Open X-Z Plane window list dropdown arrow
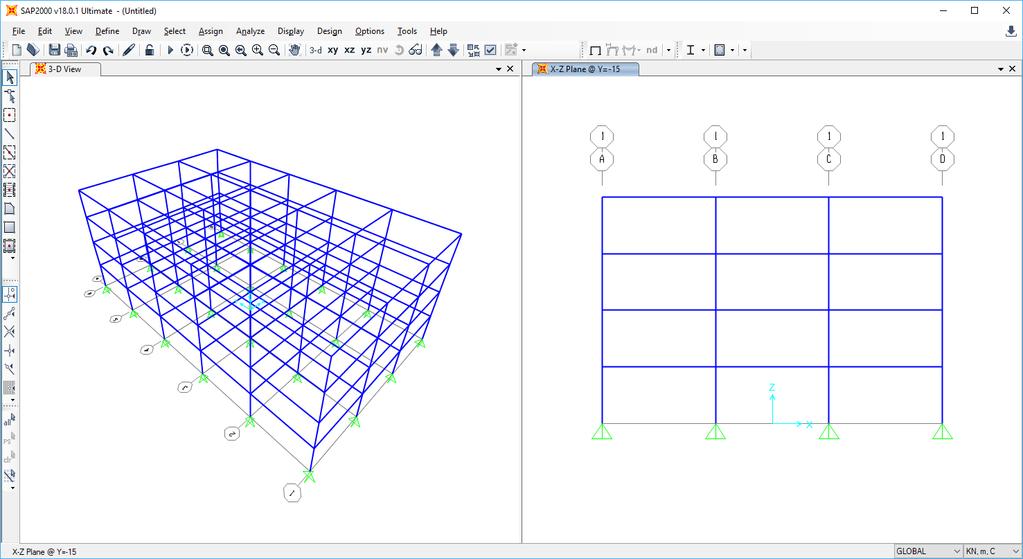This screenshot has height=559, width=1023. pyautogui.click(x=1001, y=68)
